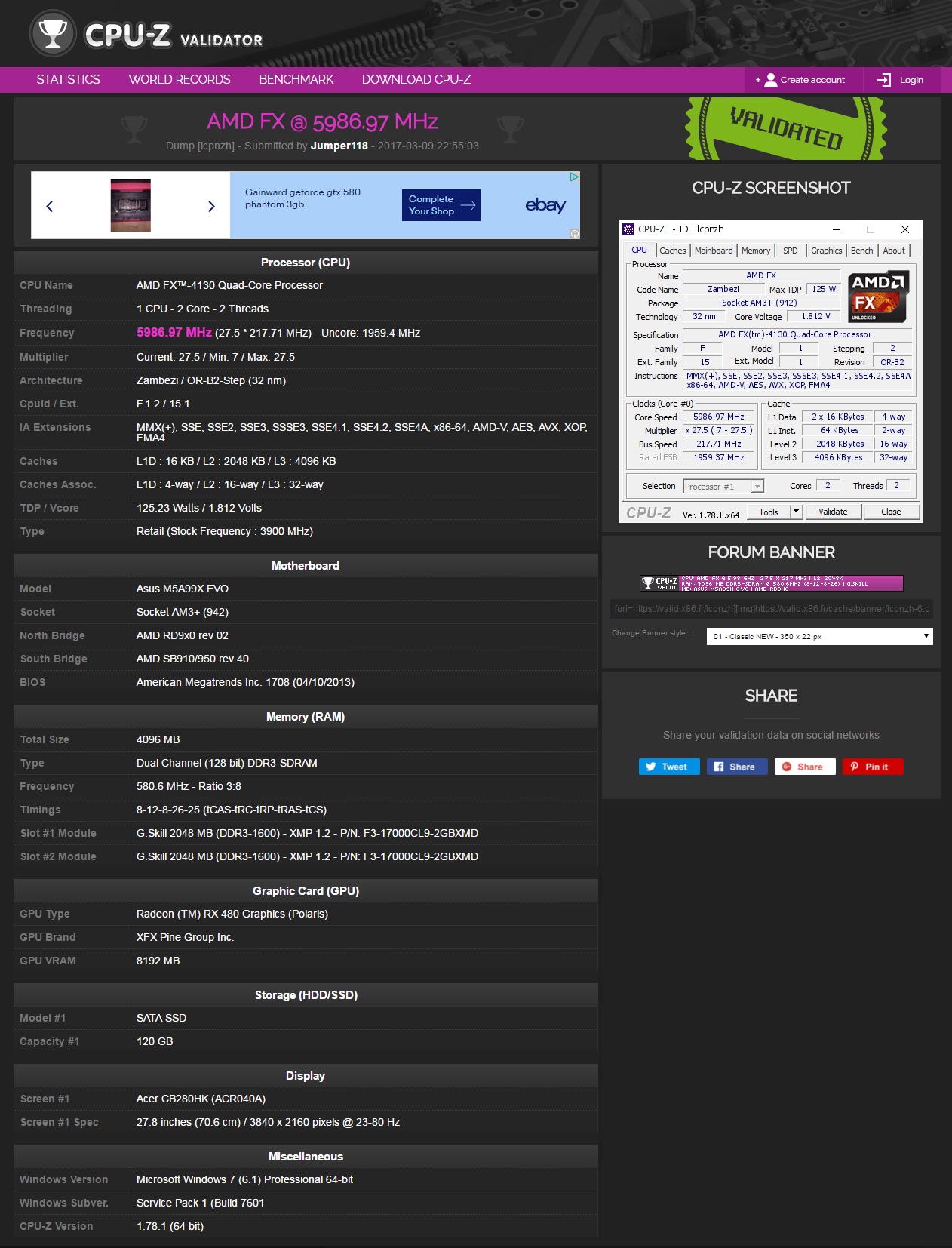The height and width of the screenshot is (1248, 952).
Task: Click the Complete Your Shop ad button
Action: click(441, 205)
